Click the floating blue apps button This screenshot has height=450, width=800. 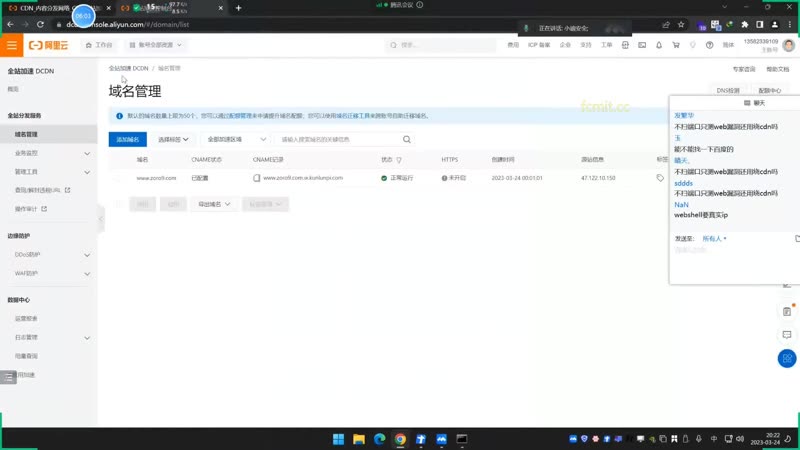pyautogui.click(x=787, y=358)
